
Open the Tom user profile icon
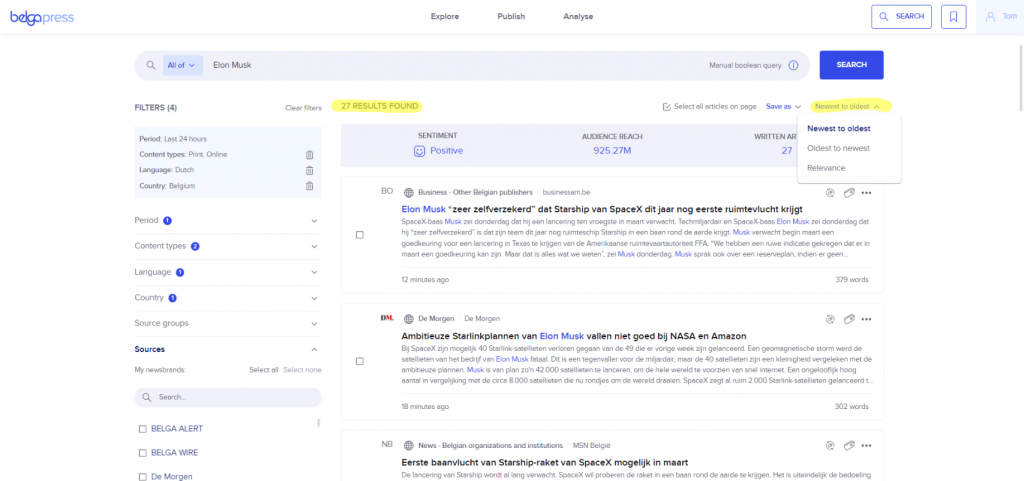[x=991, y=16]
